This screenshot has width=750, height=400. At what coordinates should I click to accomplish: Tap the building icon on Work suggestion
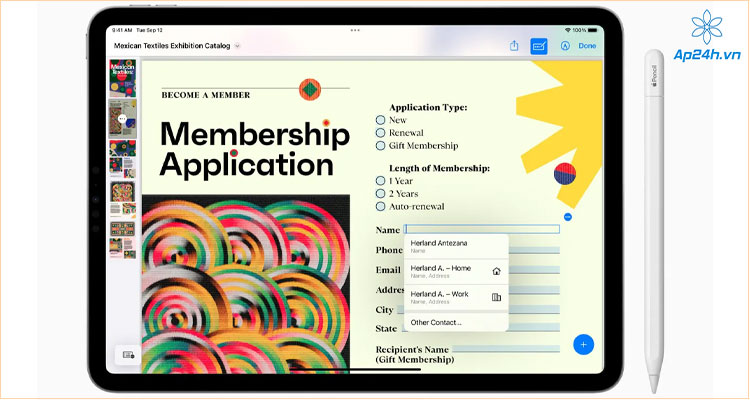click(496, 297)
